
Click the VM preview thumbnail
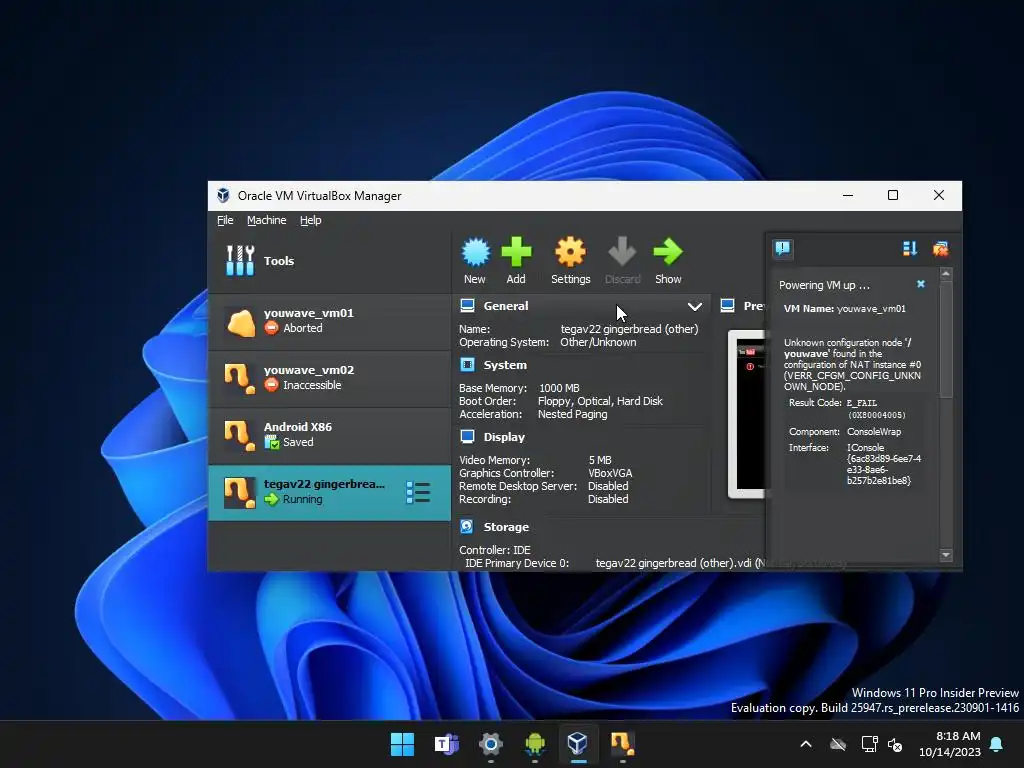(748, 414)
